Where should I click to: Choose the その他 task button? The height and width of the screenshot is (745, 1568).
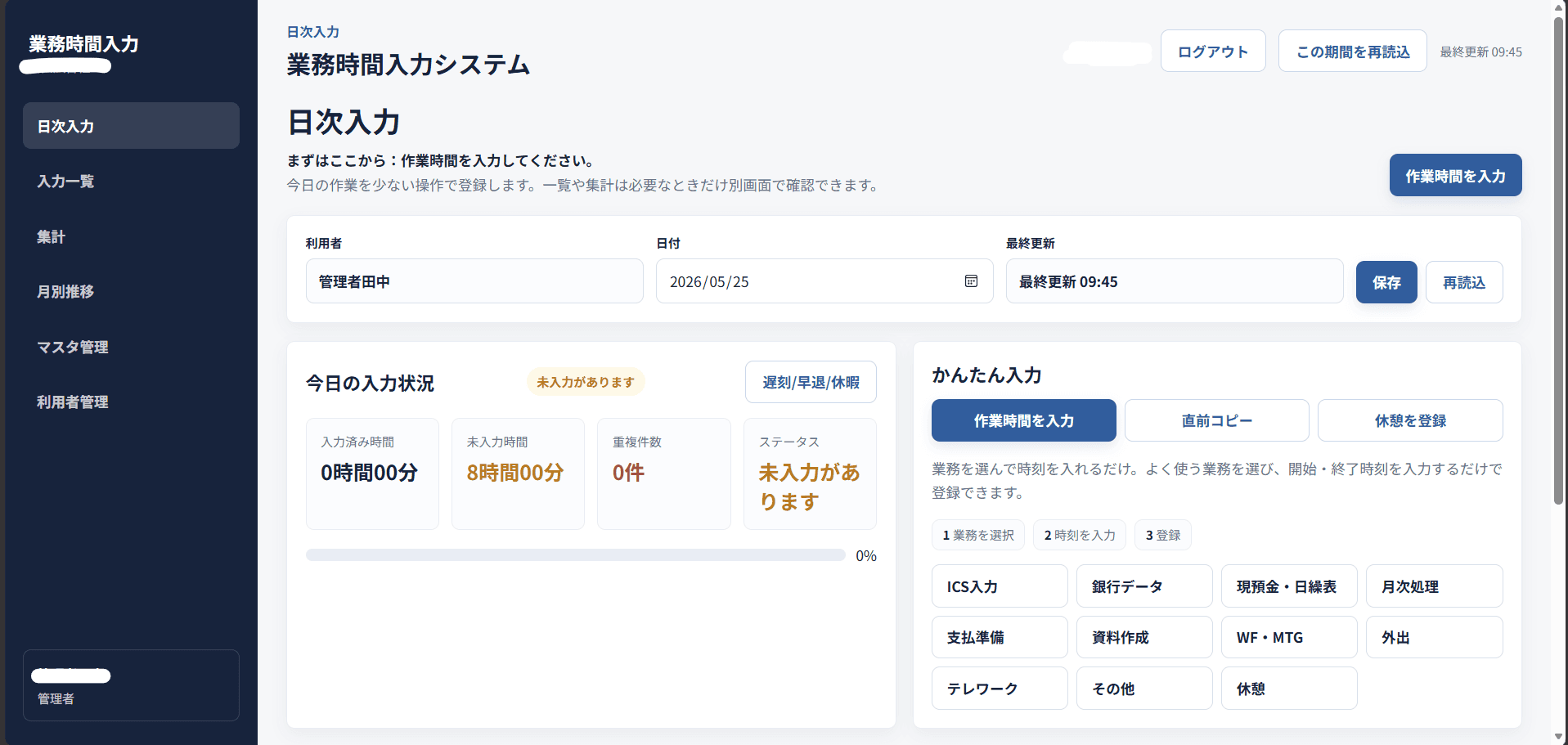[1144, 689]
